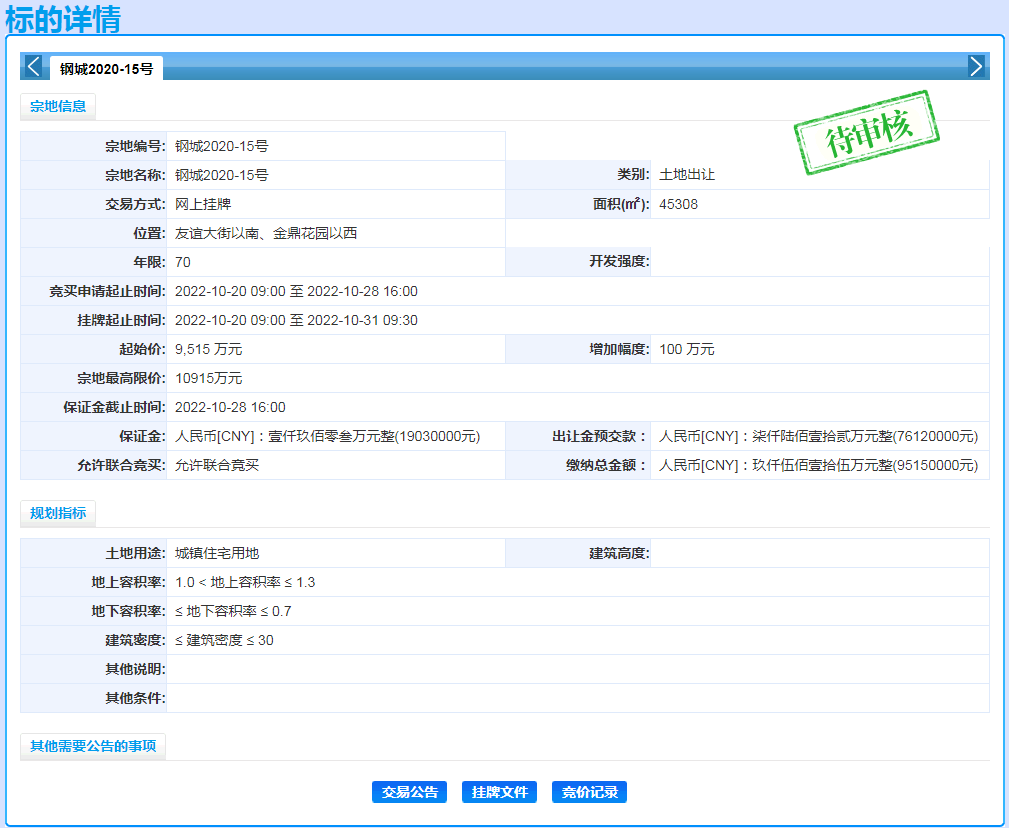Click the 缴纳总金额 amount 玖仟伍佰壹拾伍万元整
This screenshot has width=1009, height=828.
[819, 465]
